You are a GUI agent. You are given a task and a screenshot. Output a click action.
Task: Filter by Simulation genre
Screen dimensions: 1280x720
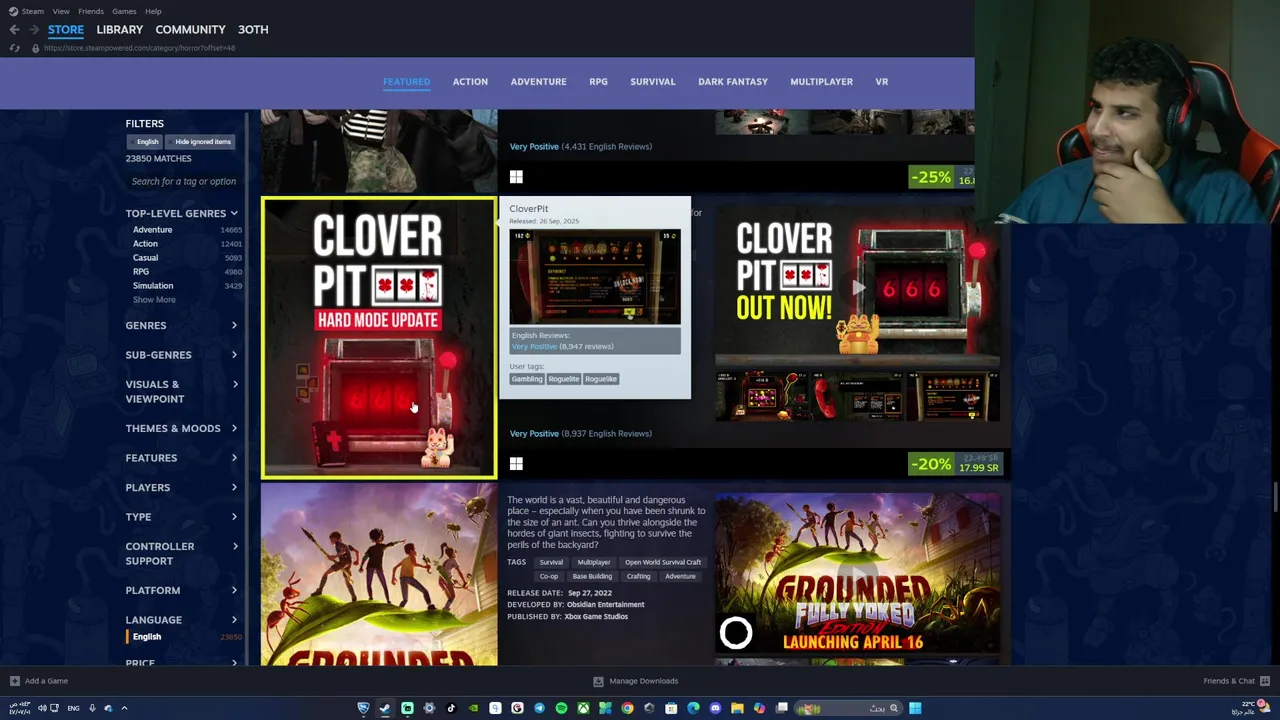click(153, 286)
